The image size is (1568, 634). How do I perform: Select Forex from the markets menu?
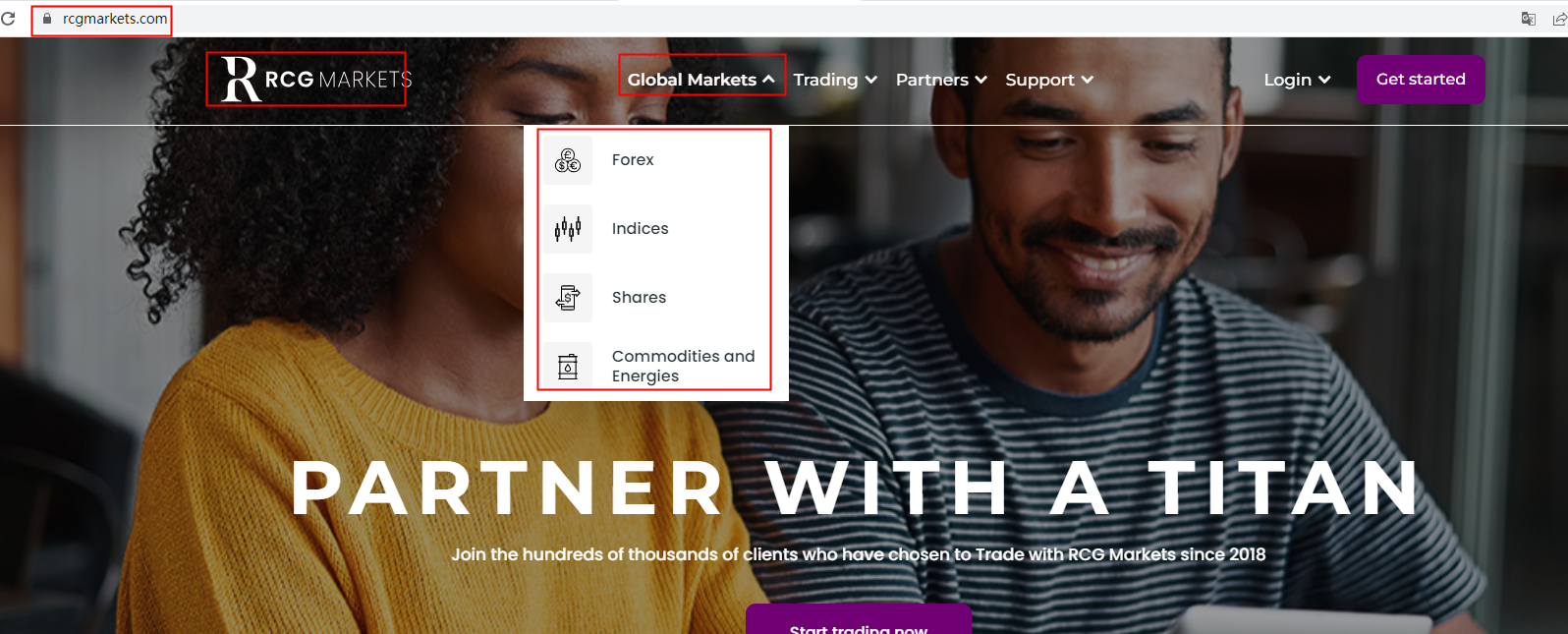point(633,159)
